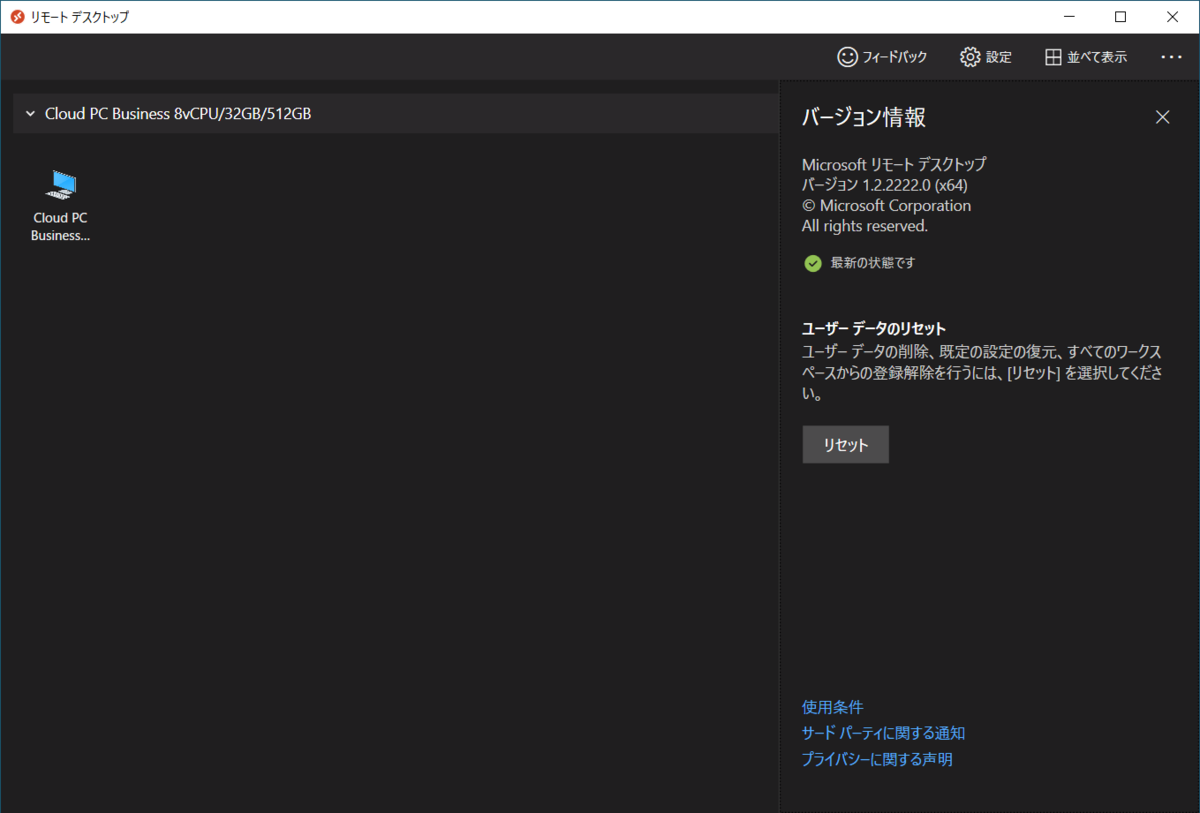
Task: Open the サード パーティに関する通知 link
Action: (x=883, y=733)
